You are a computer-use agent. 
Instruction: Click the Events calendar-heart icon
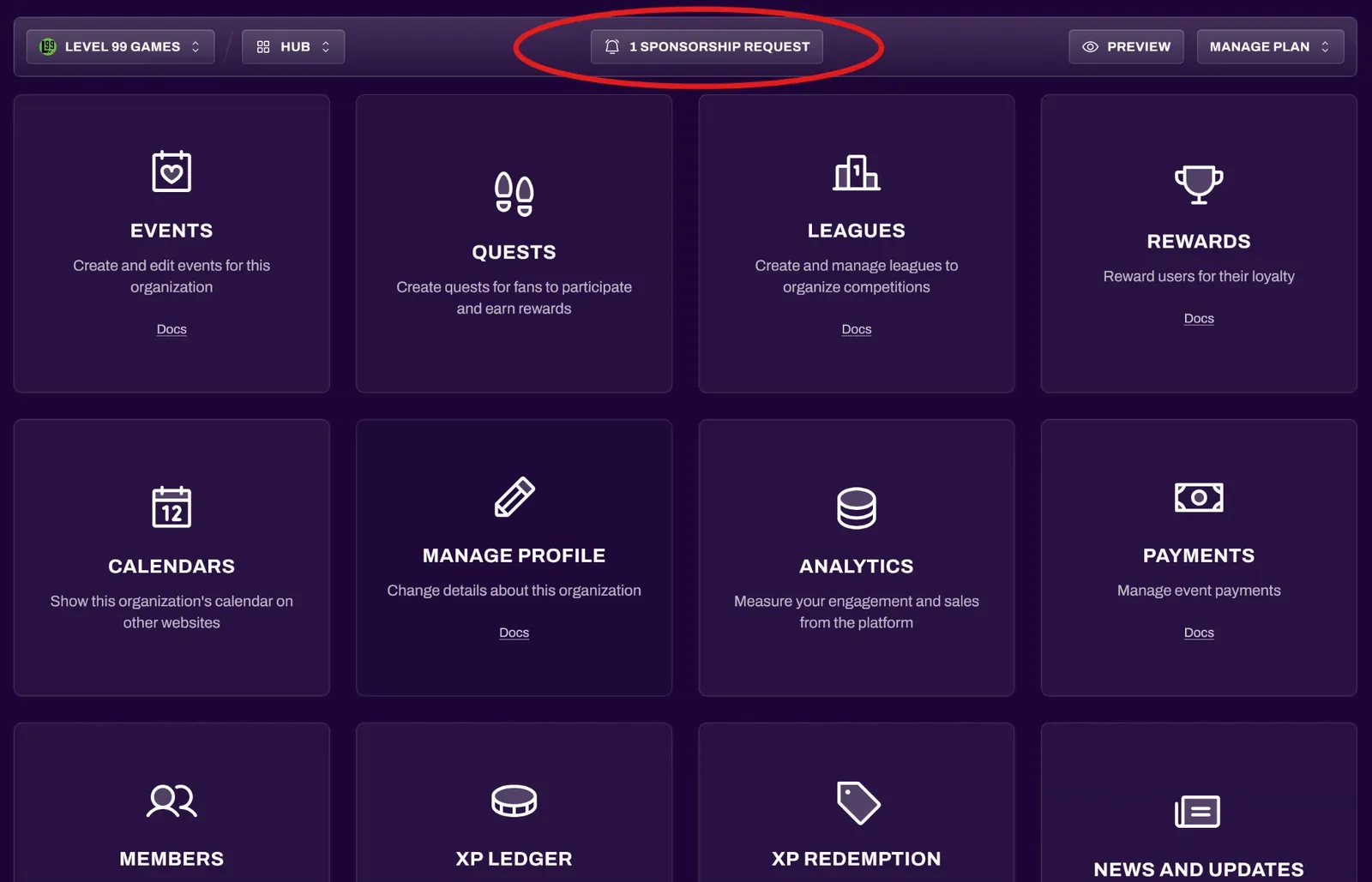[x=171, y=171]
